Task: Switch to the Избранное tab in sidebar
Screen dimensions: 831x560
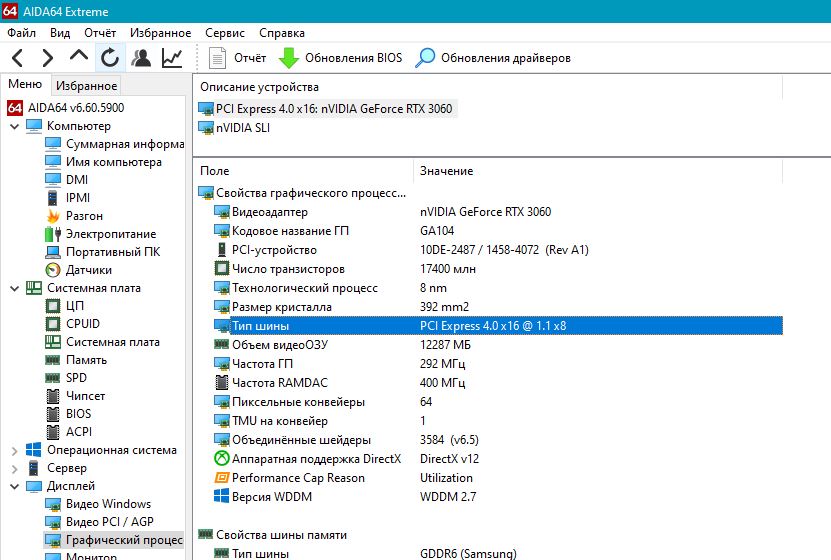Action: [86, 85]
